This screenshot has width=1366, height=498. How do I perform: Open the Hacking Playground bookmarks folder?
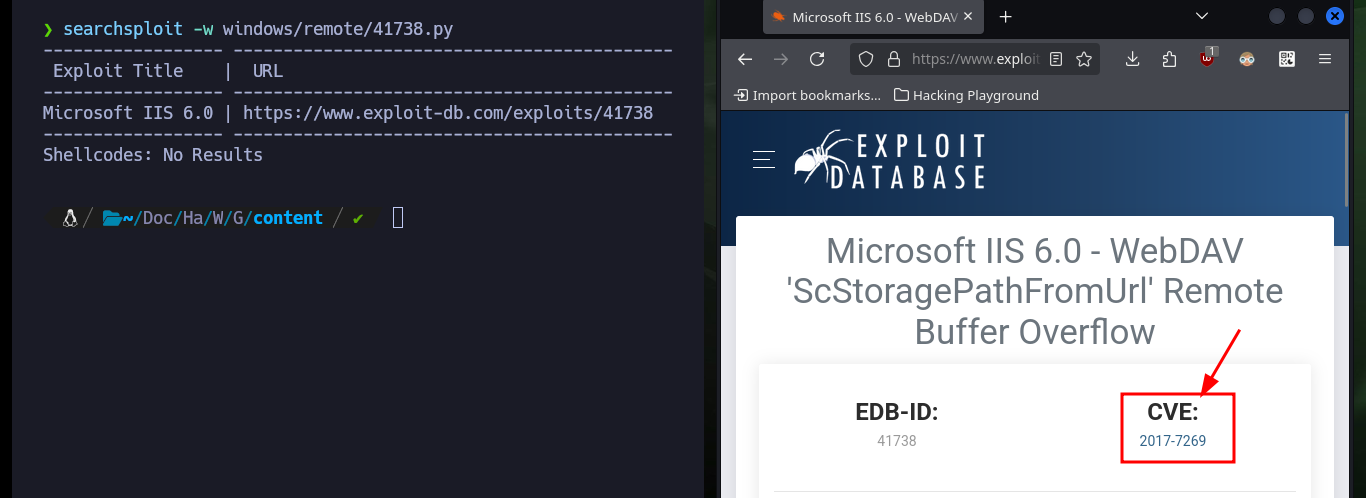(x=966, y=95)
